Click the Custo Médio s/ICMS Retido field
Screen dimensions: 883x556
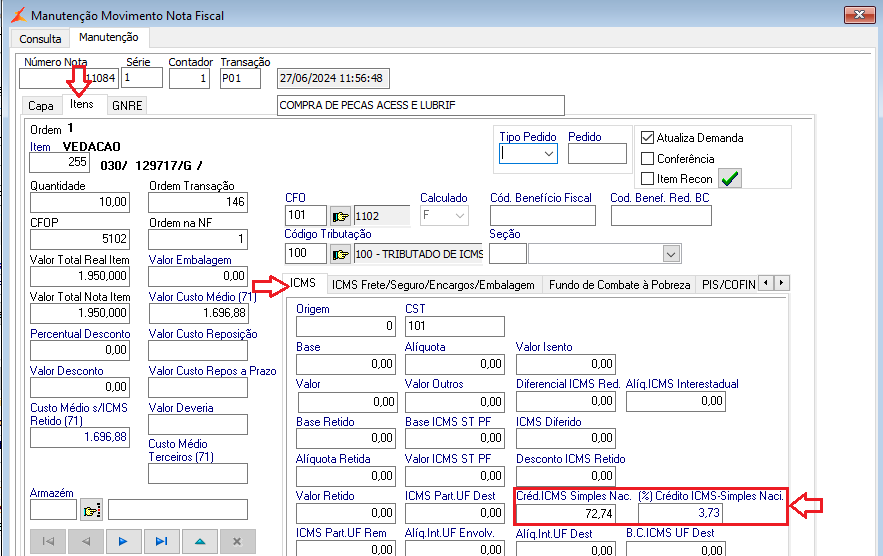click(80, 438)
